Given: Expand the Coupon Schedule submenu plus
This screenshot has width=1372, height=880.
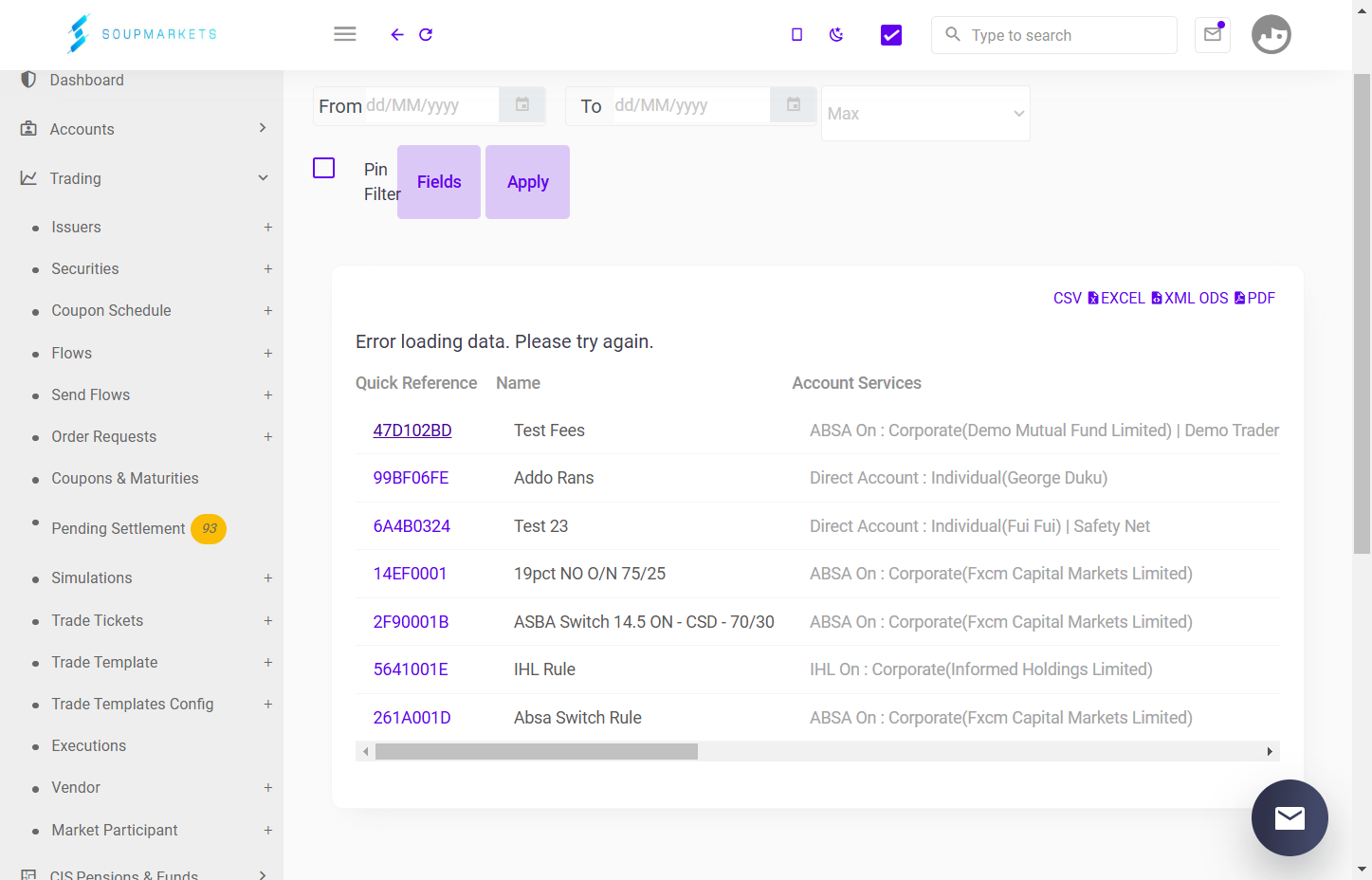Looking at the screenshot, I should point(268,311).
